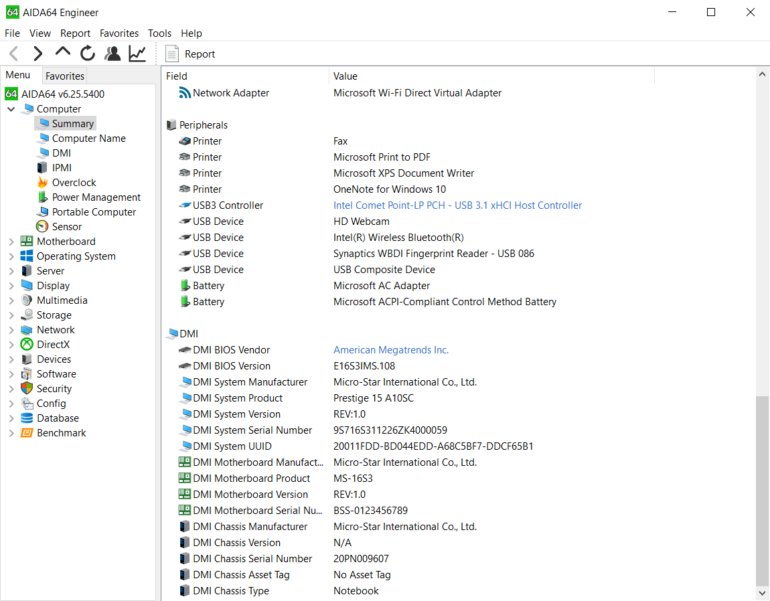The image size is (770, 601).
Task: Open the user/manage profile toolbar icon
Action: [x=112, y=54]
